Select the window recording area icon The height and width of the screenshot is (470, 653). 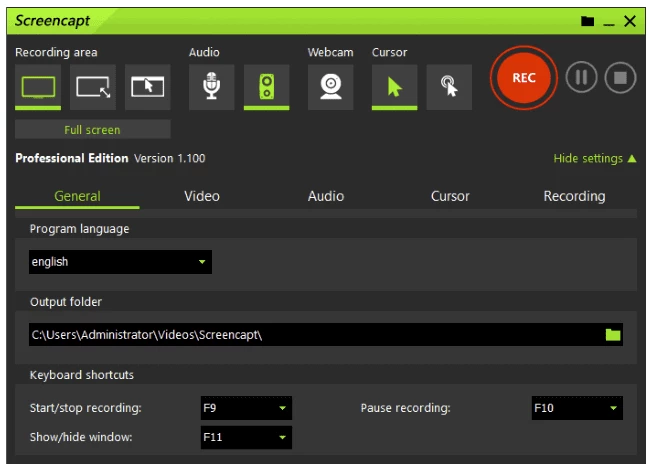(147, 87)
